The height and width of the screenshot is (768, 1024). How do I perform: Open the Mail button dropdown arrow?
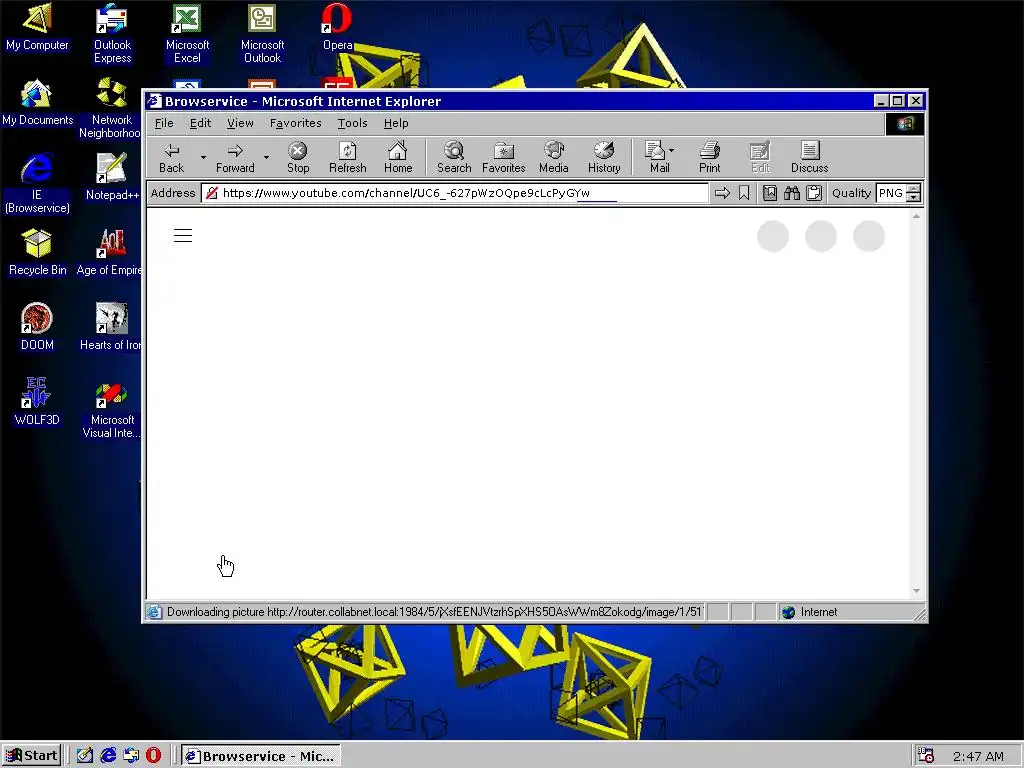click(672, 151)
